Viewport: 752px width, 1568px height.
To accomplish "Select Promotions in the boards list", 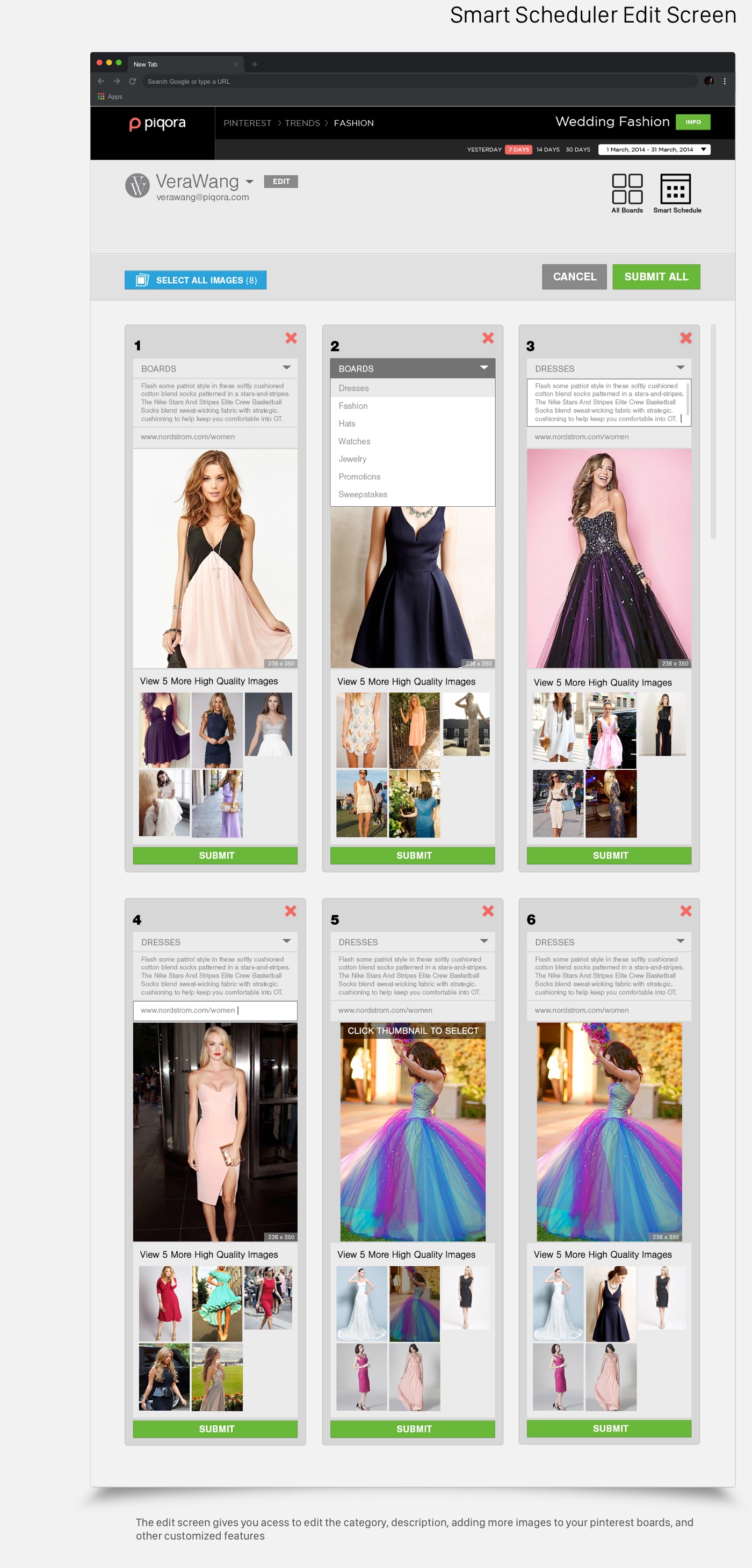I will pyautogui.click(x=359, y=477).
